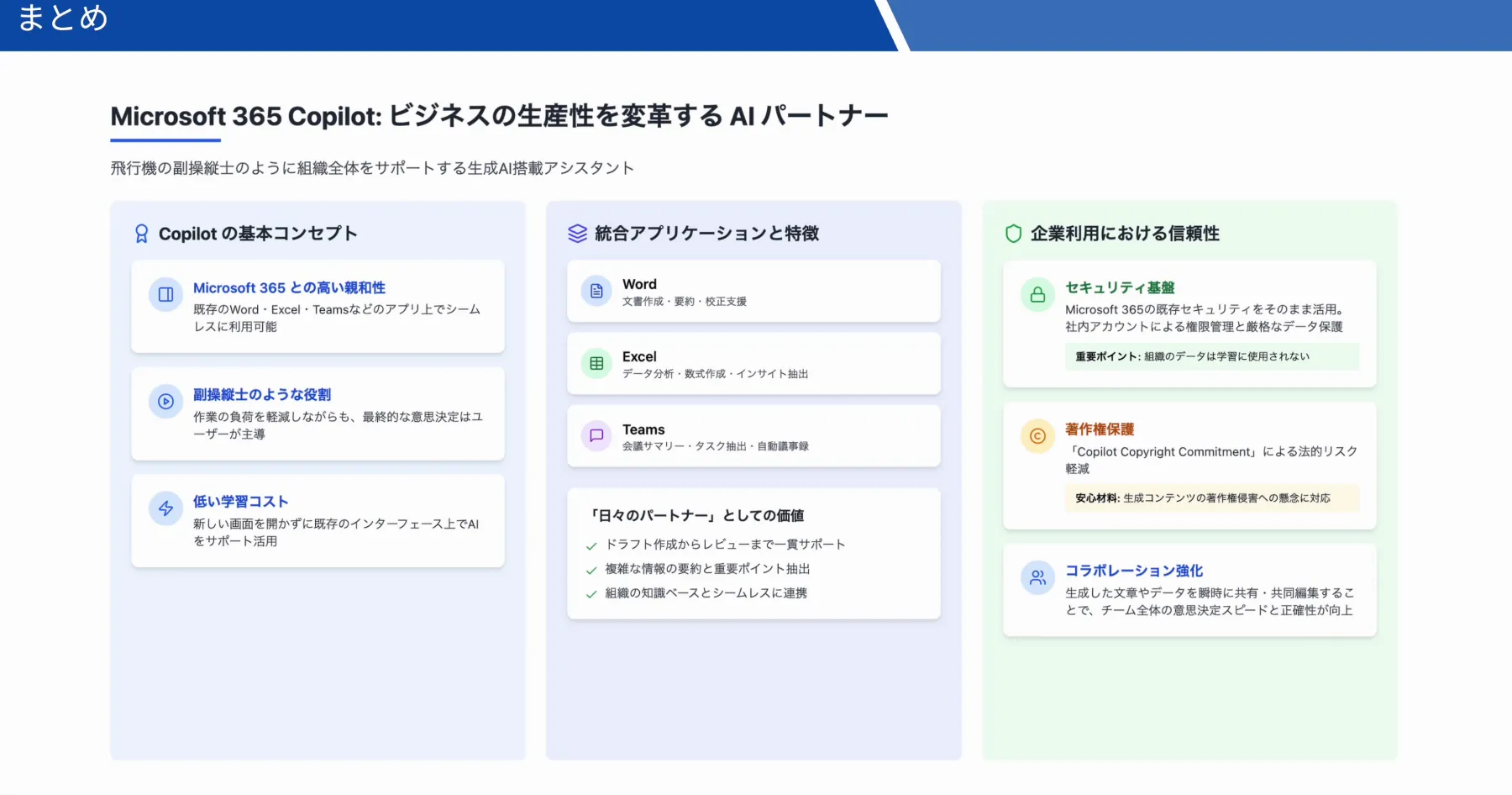This screenshot has height=795, width=1512.
Task: Select the bold "Teams" card title
Action: [643, 429]
